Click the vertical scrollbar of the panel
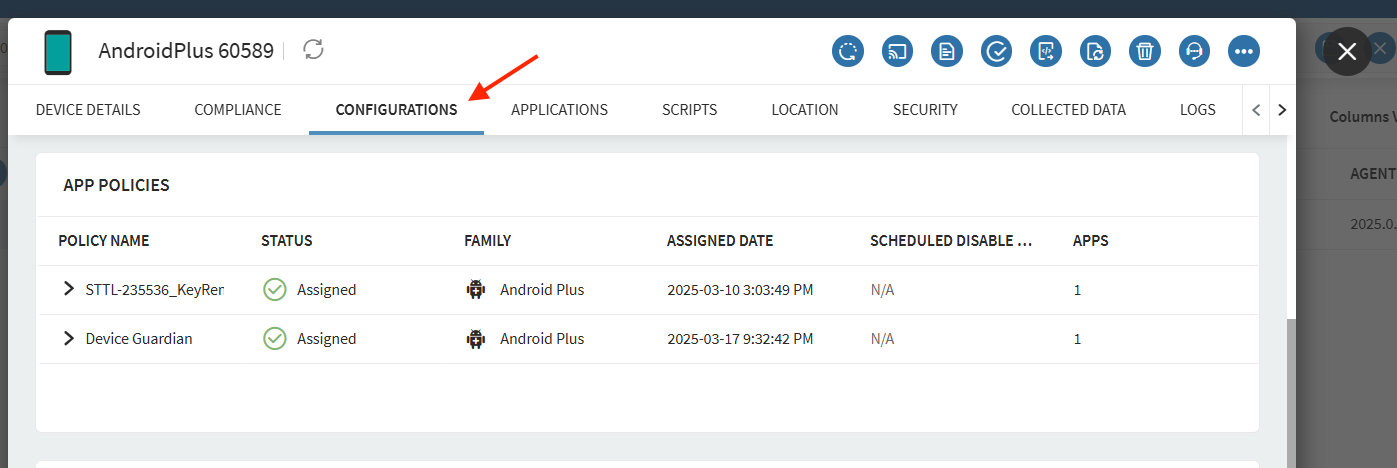Image resolution: width=1397 pixels, height=468 pixels. coord(1290,390)
